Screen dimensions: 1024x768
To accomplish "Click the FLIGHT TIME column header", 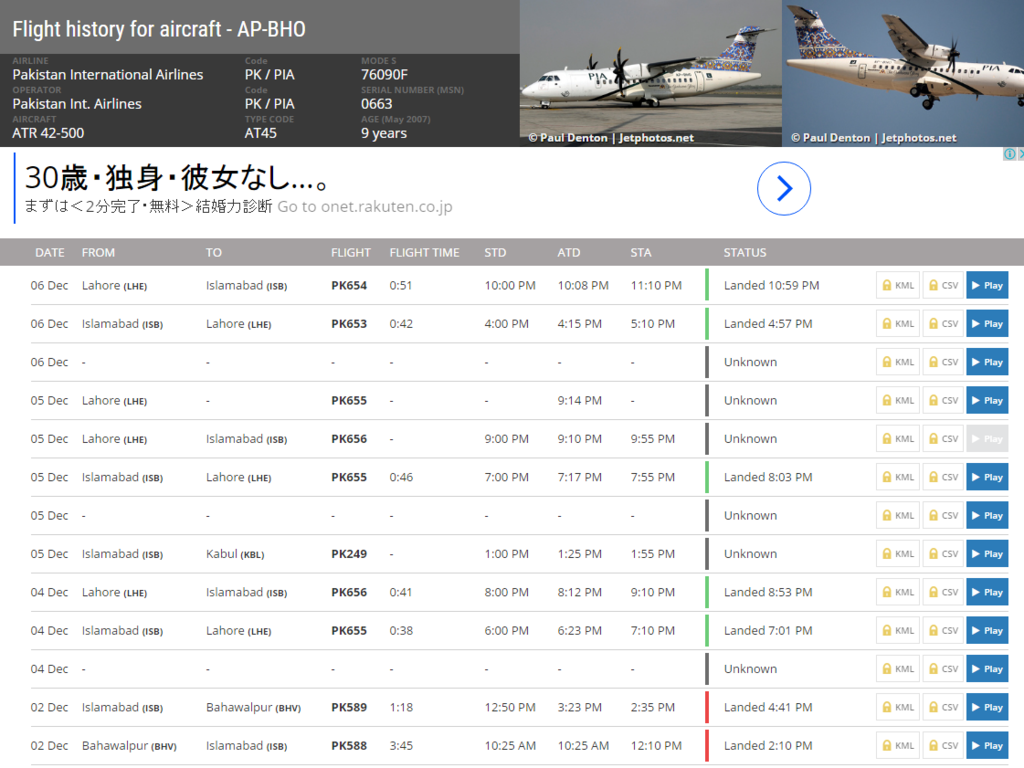I will click(x=424, y=253).
